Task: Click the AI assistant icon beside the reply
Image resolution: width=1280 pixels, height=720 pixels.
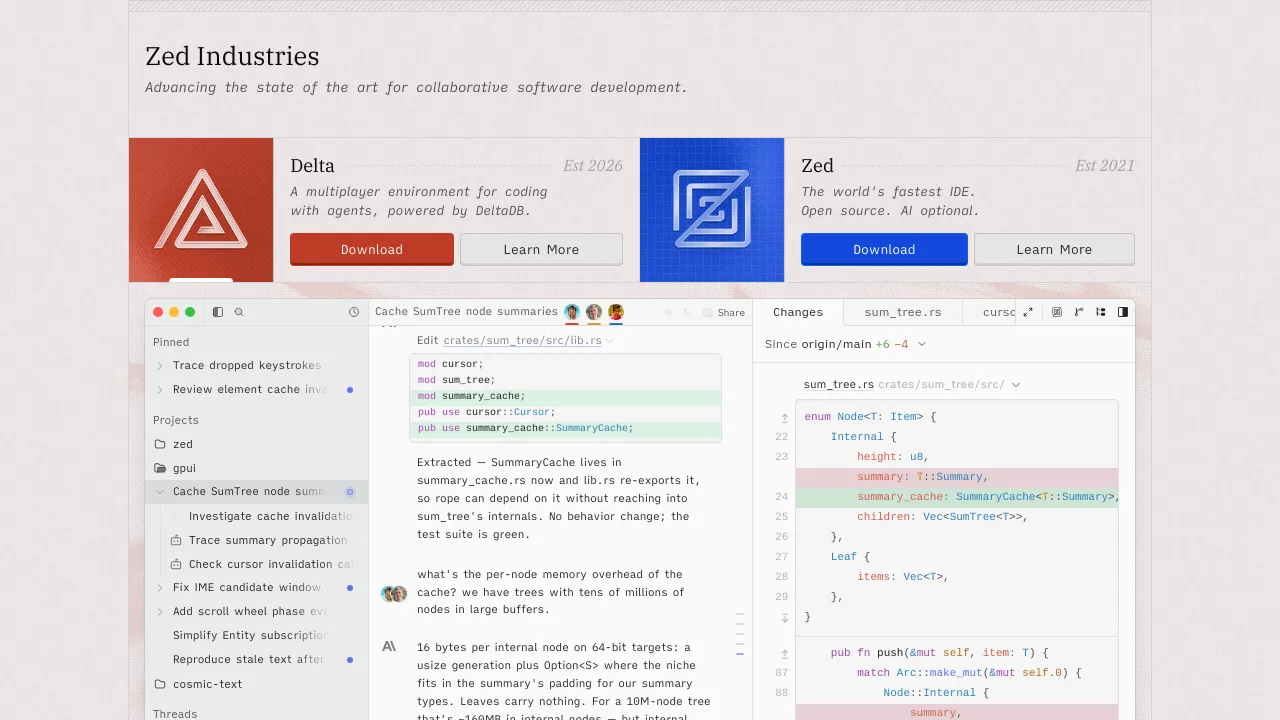Action: click(389, 647)
